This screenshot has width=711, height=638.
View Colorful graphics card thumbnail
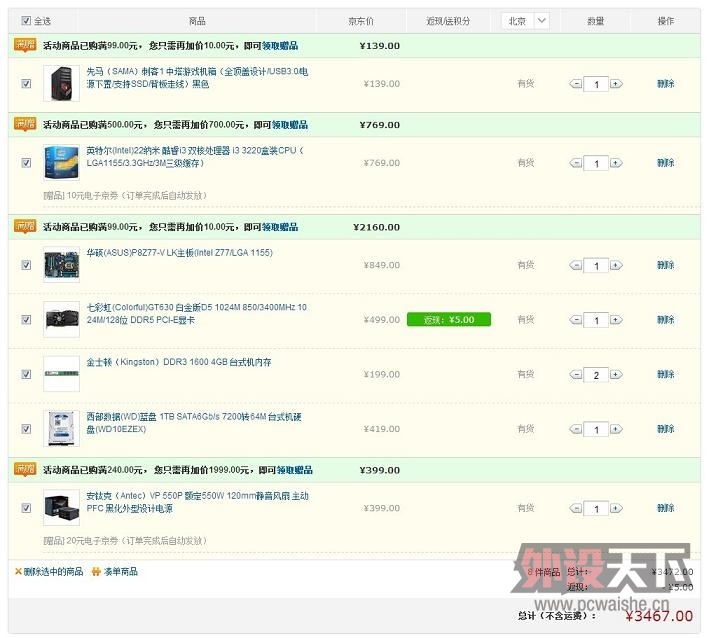pos(61,320)
